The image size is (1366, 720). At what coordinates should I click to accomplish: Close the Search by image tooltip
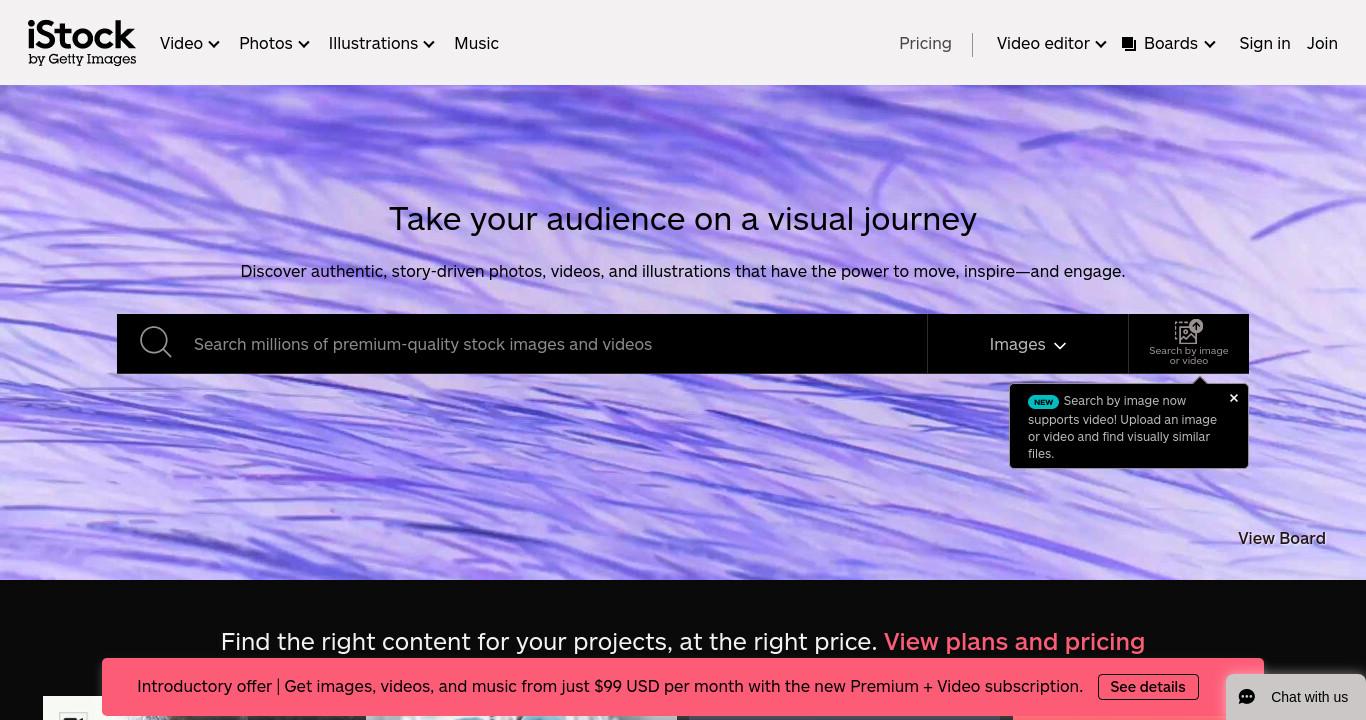tap(1234, 398)
